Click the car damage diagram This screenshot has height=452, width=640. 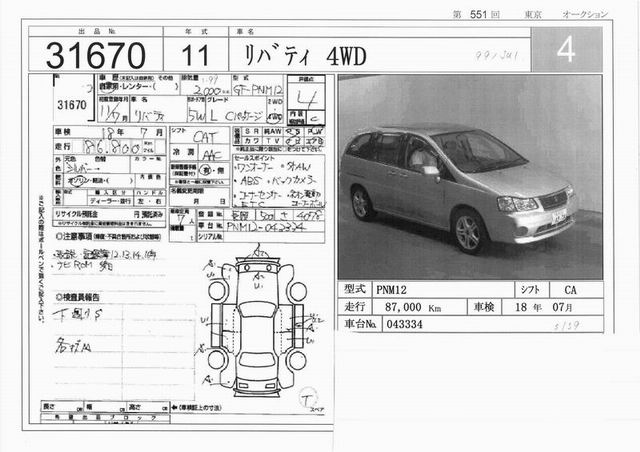[259, 323]
